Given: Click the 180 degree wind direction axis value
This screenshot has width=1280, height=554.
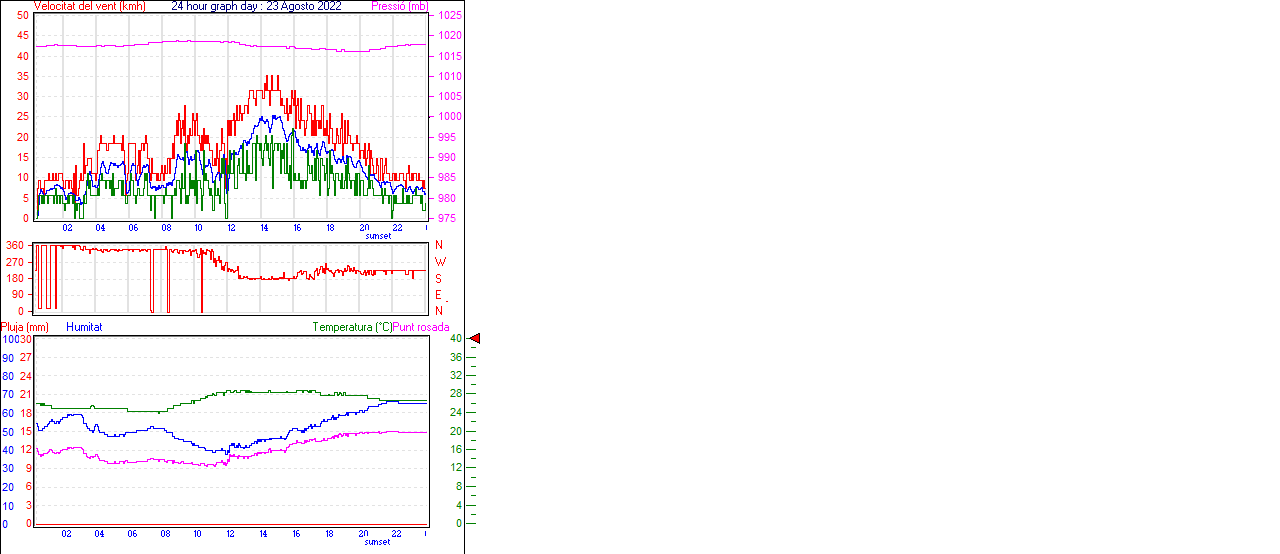Looking at the screenshot, I should pos(15,278).
